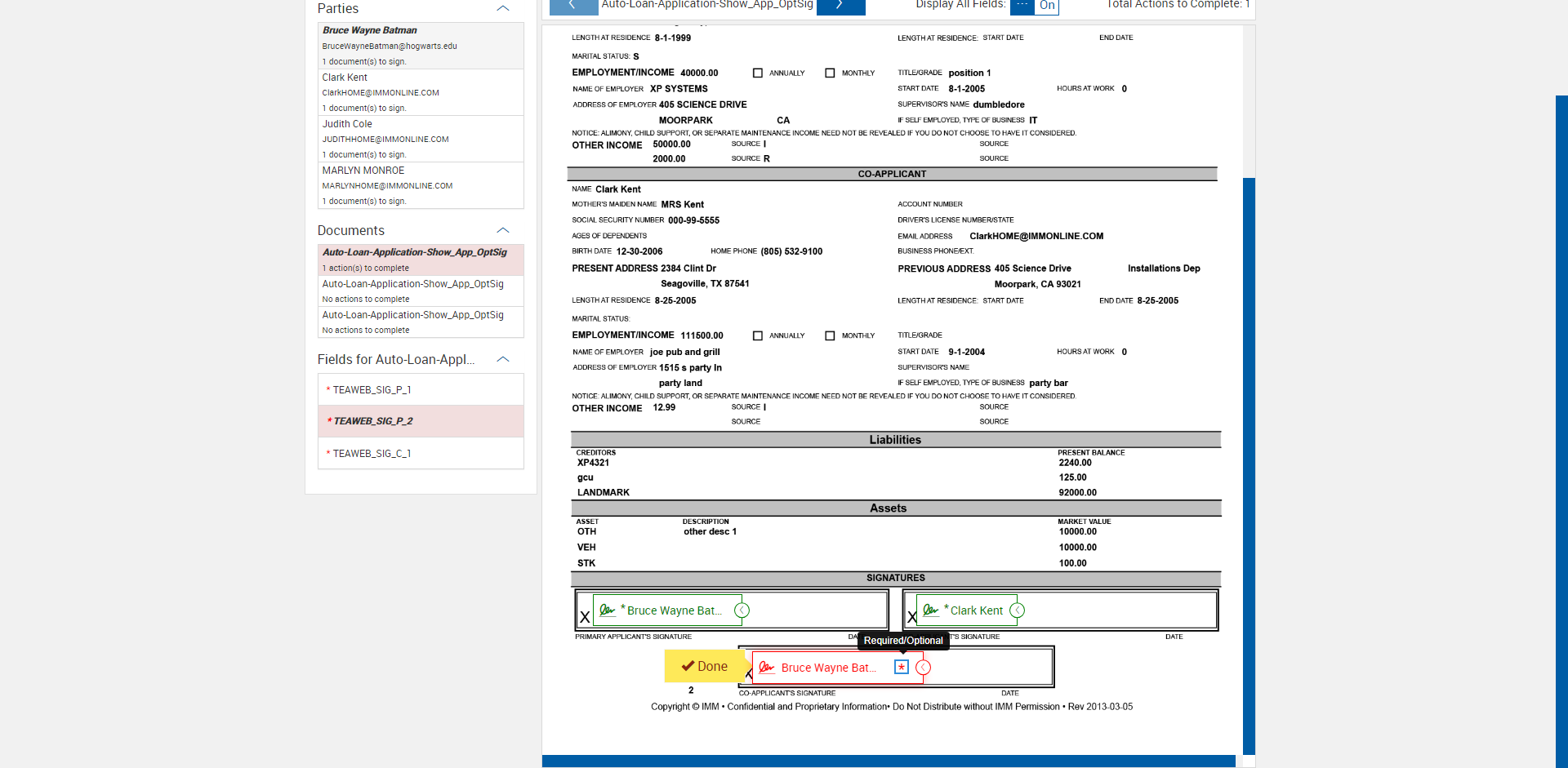Click the email JUDITHHOME@IMMONLINE.COM
The height and width of the screenshot is (768, 1568).
pyautogui.click(x=385, y=140)
